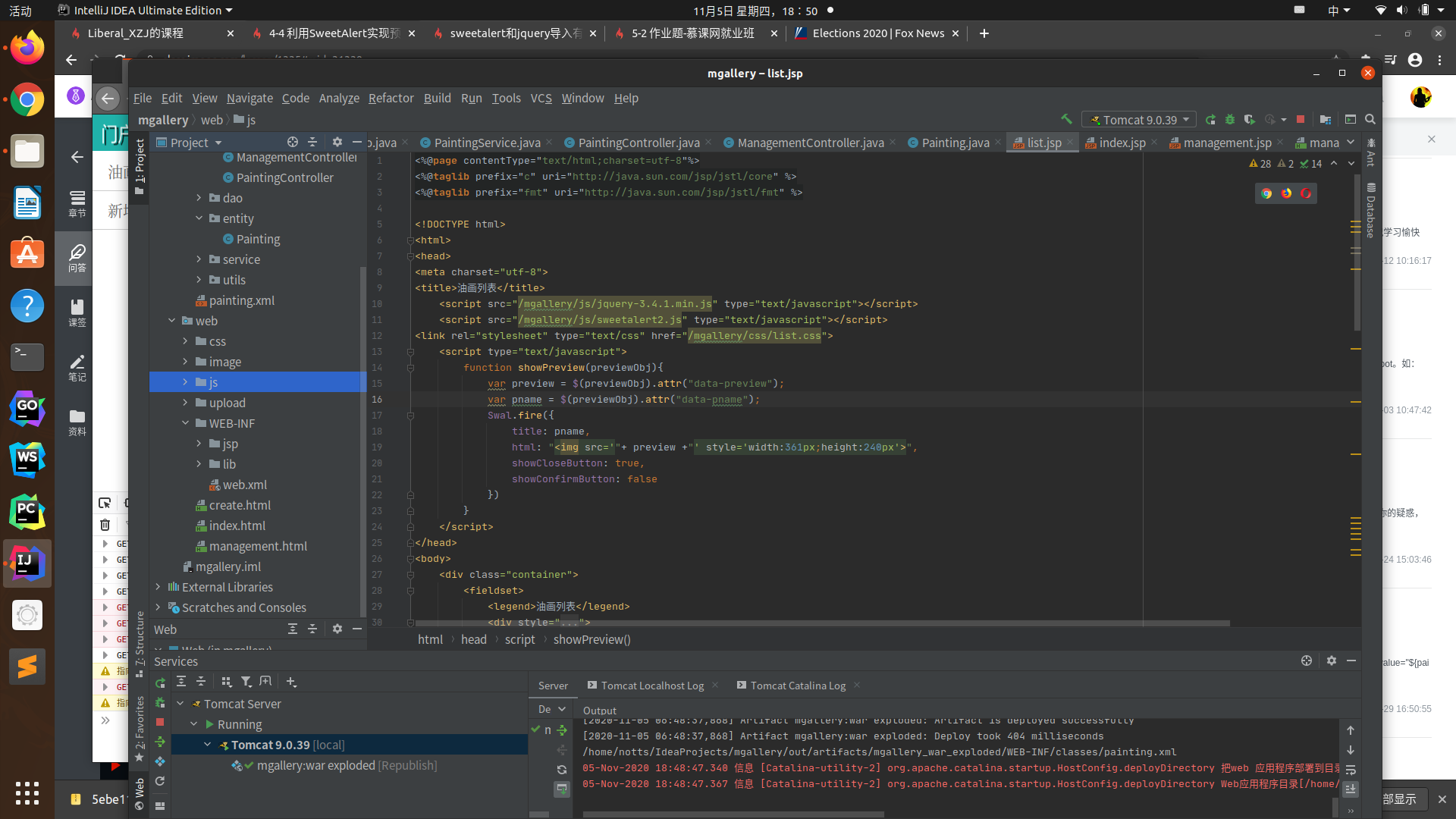This screenshot has width=1456, height=819.
Task: Open Sublime Text from the dock
Action: click(x=27, y=667)
